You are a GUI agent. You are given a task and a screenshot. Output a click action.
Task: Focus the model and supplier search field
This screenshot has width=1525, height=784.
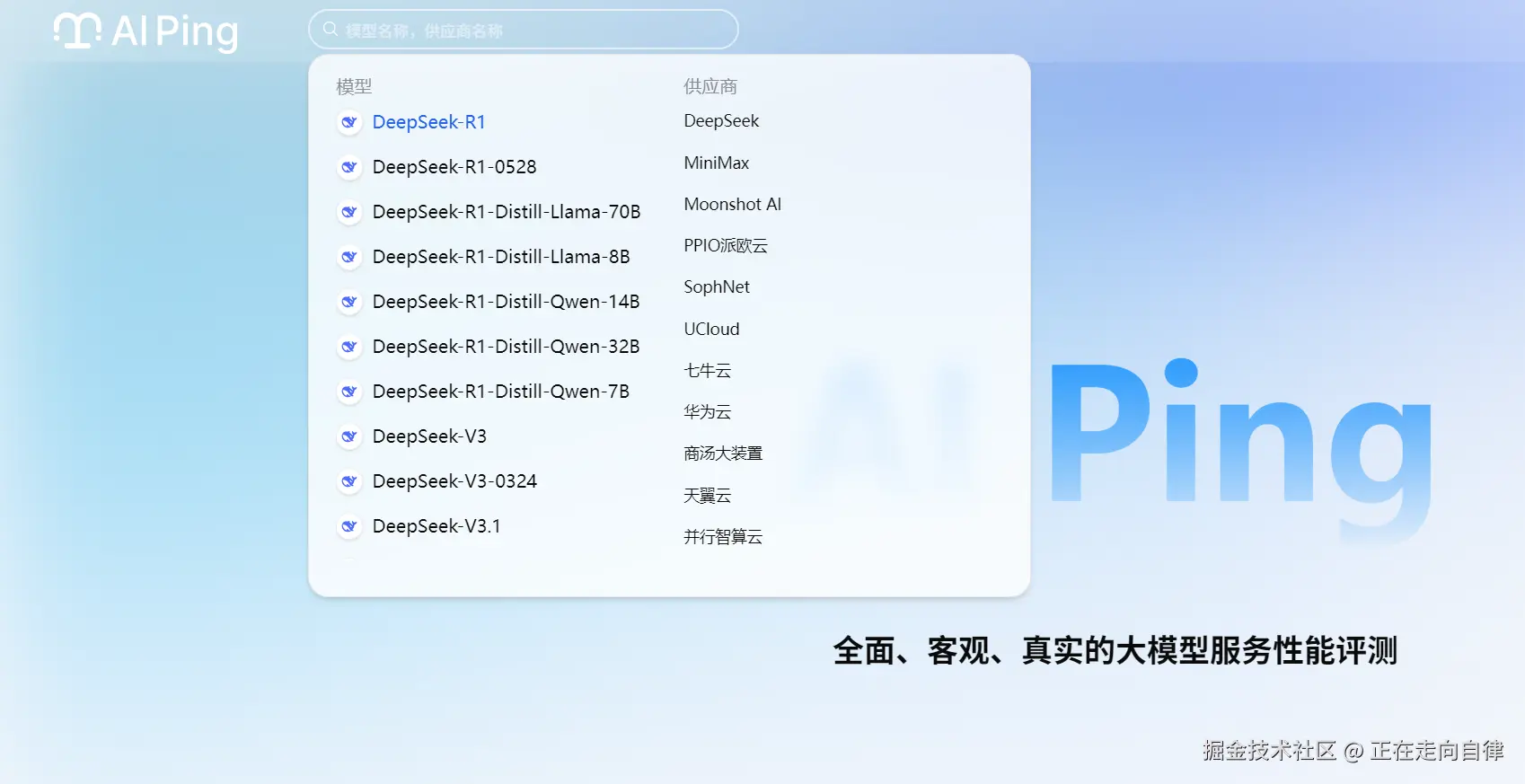[x=524, y=30]
